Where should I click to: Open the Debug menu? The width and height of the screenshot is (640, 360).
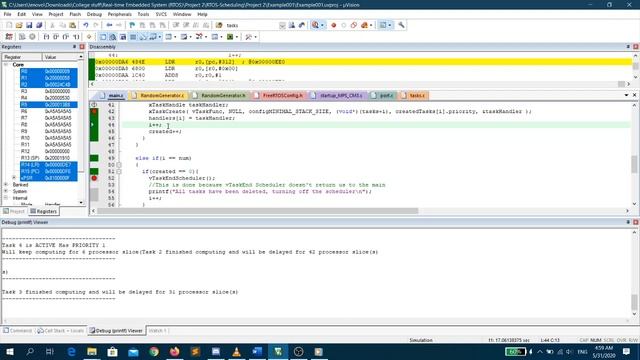tap(94, 14)
